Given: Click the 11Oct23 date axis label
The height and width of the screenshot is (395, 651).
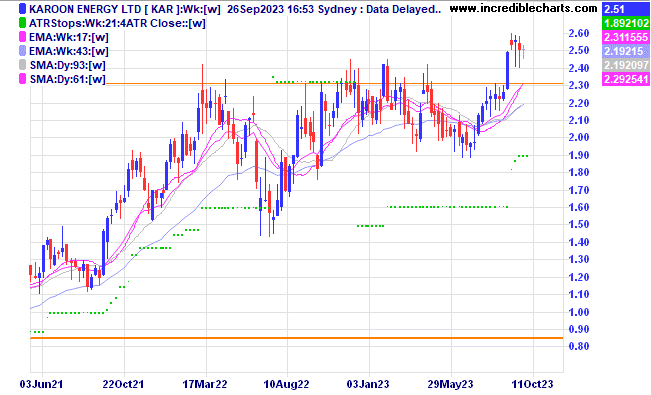Looking at the screenshot, I should (x=532, y=384).
